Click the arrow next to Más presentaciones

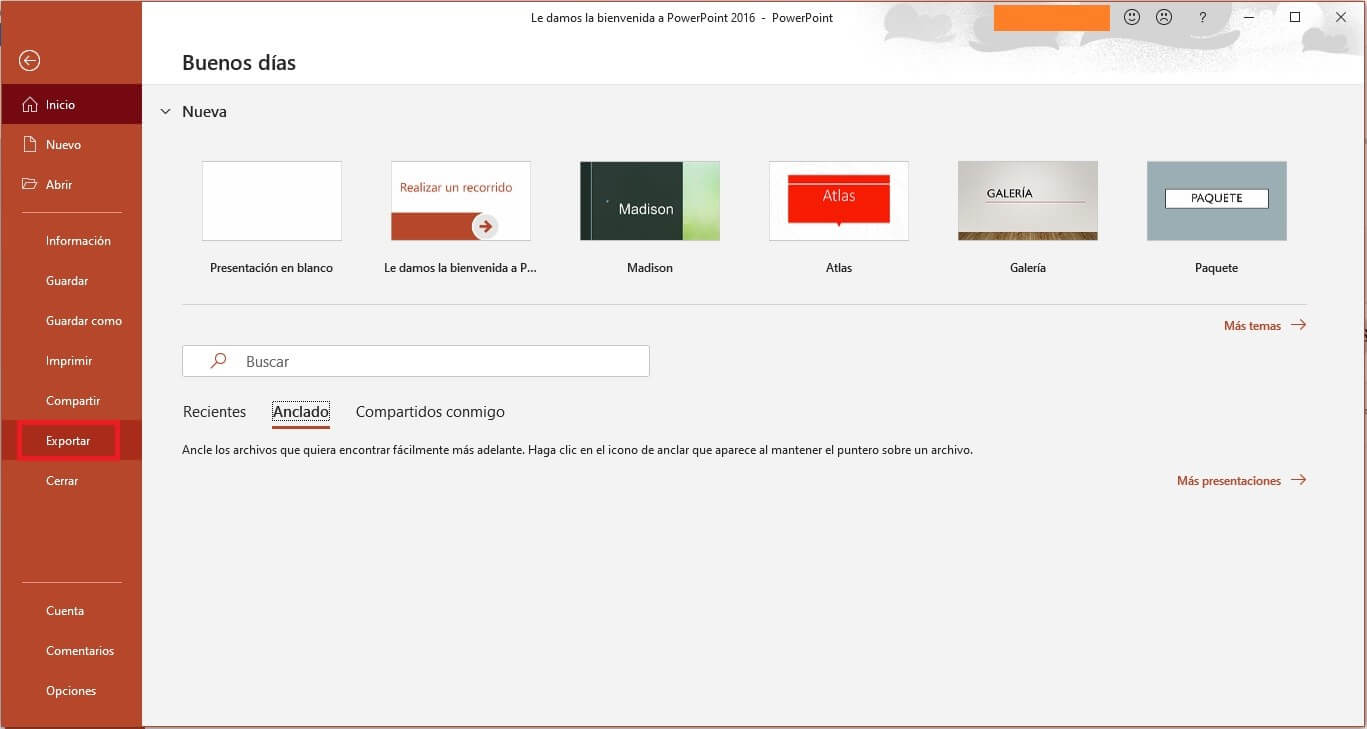(1298, 480)
